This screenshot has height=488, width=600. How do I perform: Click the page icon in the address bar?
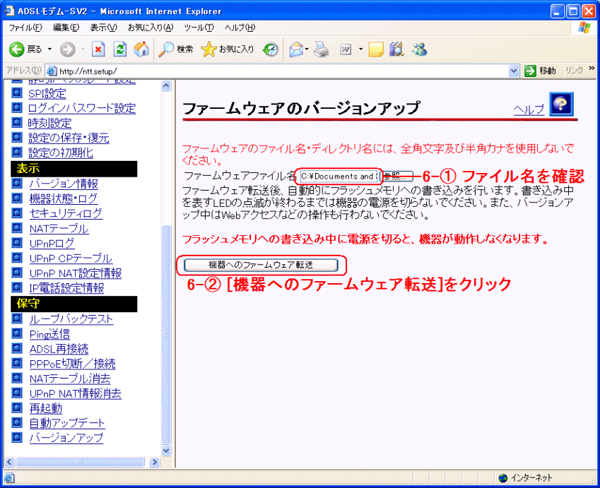pos(51,71)
